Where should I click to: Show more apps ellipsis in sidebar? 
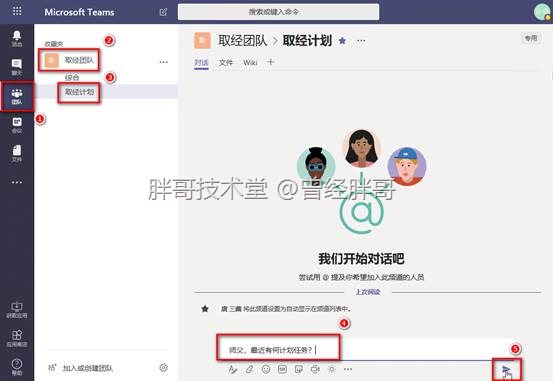[17, 182]
